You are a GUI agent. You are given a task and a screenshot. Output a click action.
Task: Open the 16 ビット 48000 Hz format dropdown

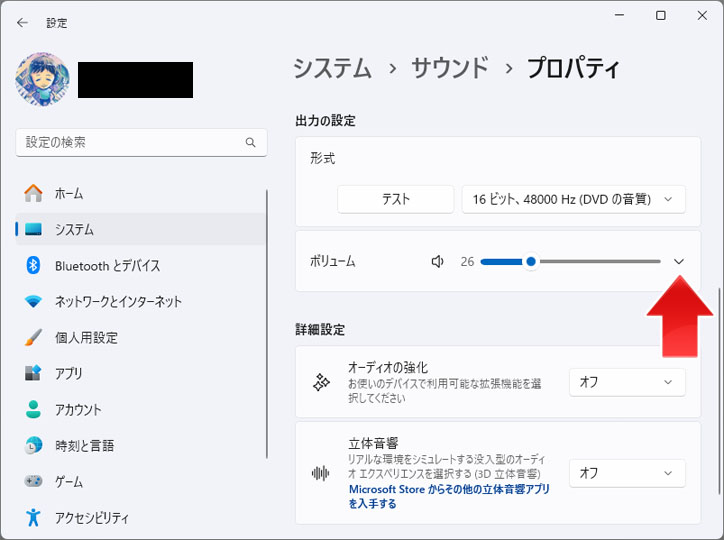573,199
